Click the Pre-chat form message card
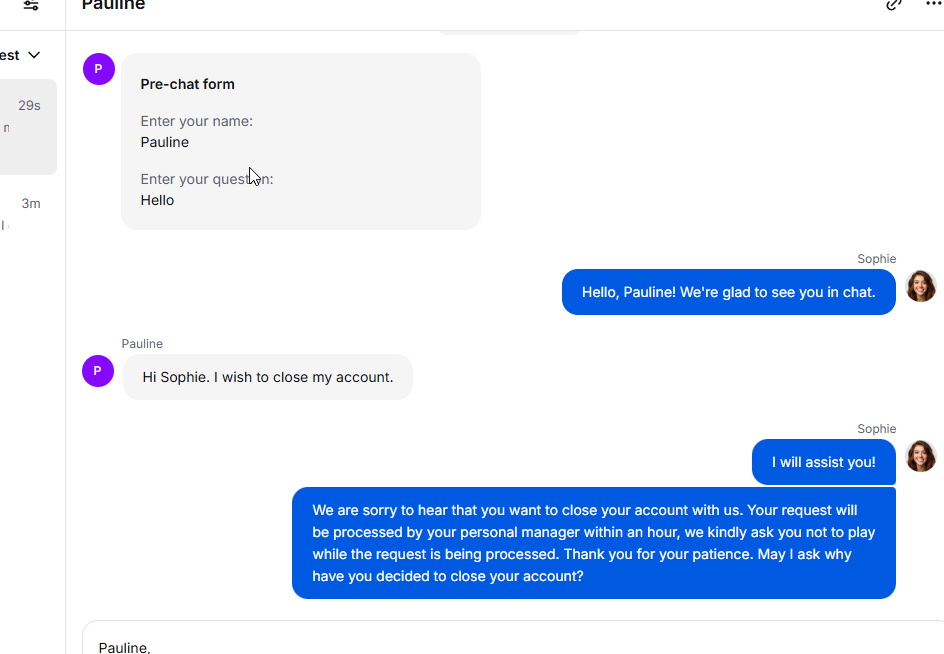Image resolution: width=944 pixels, height=654 pixels. click(300, 141)
